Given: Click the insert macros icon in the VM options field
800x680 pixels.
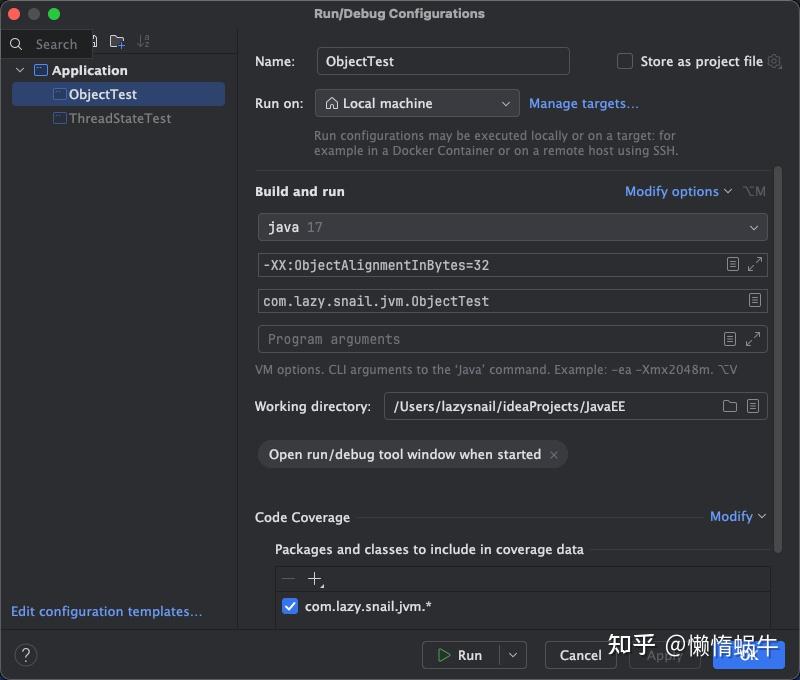Looking at the screenshot, I should pos(733,264).
